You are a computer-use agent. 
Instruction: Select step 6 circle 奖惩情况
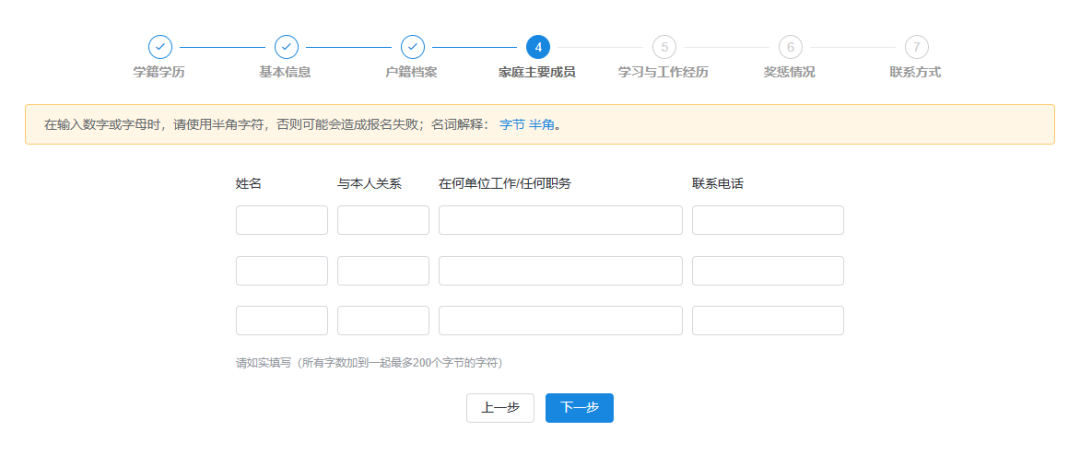791,47
